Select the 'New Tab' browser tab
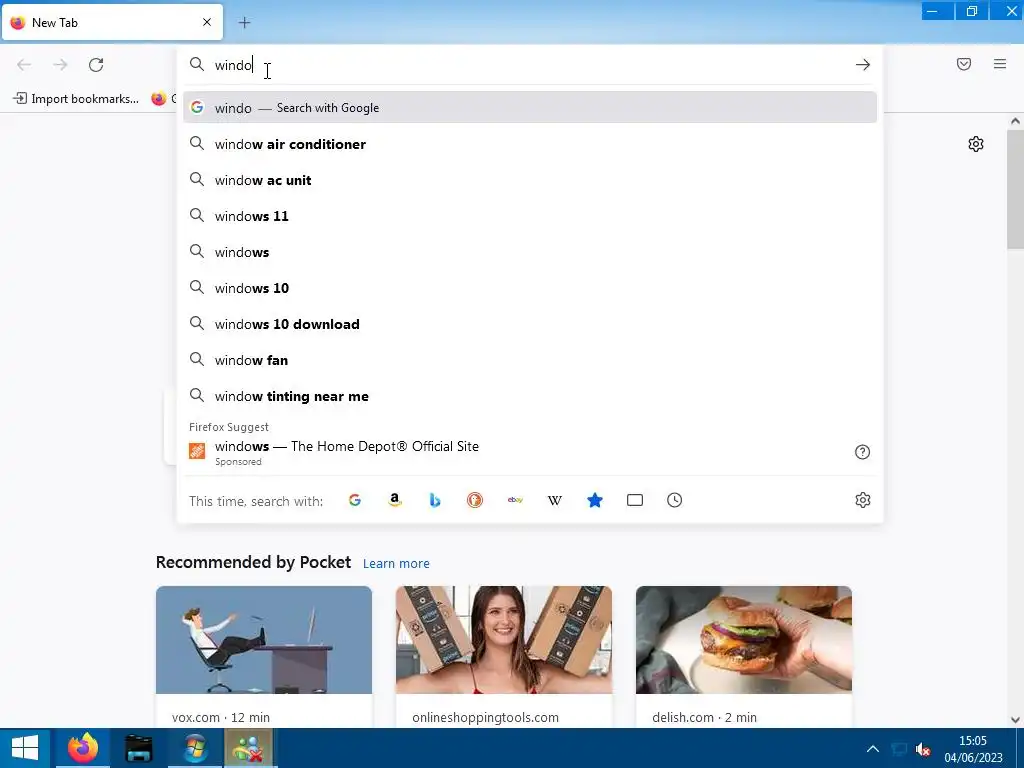 pyautogui.click(x=112, y=22)
